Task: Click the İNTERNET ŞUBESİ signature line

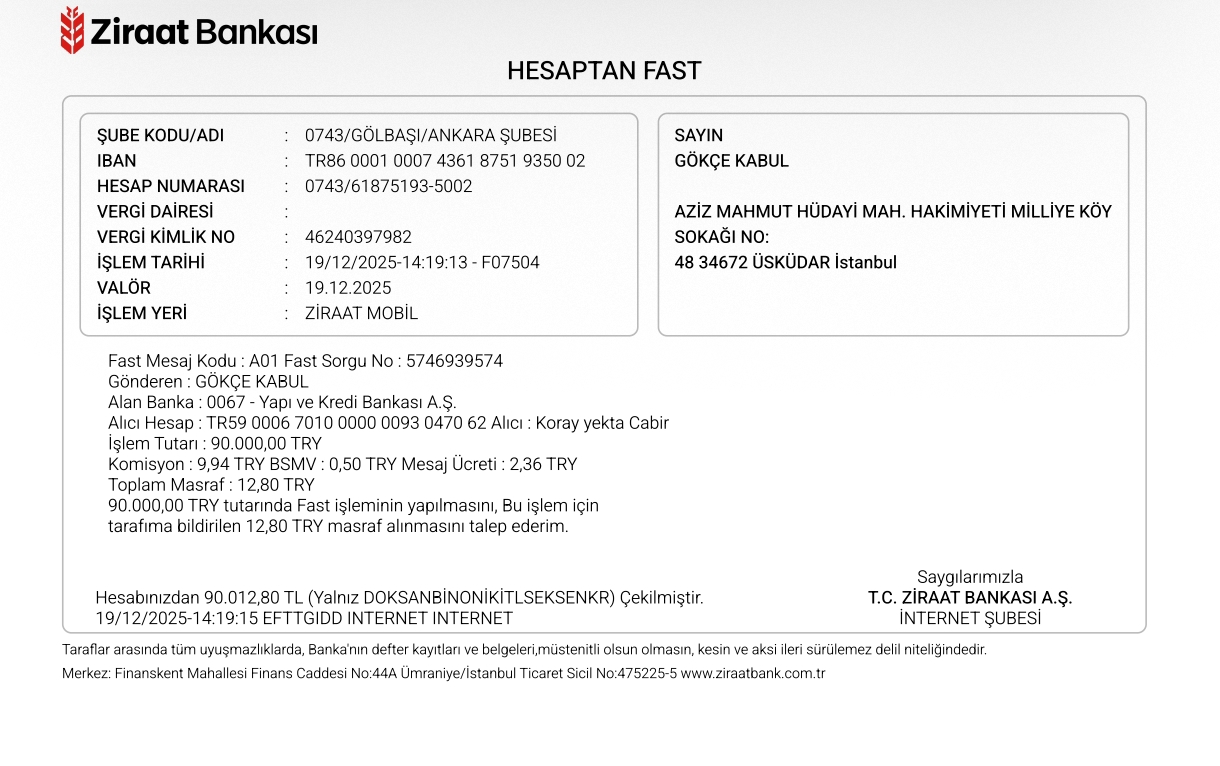Action: (x=970, y=619)
